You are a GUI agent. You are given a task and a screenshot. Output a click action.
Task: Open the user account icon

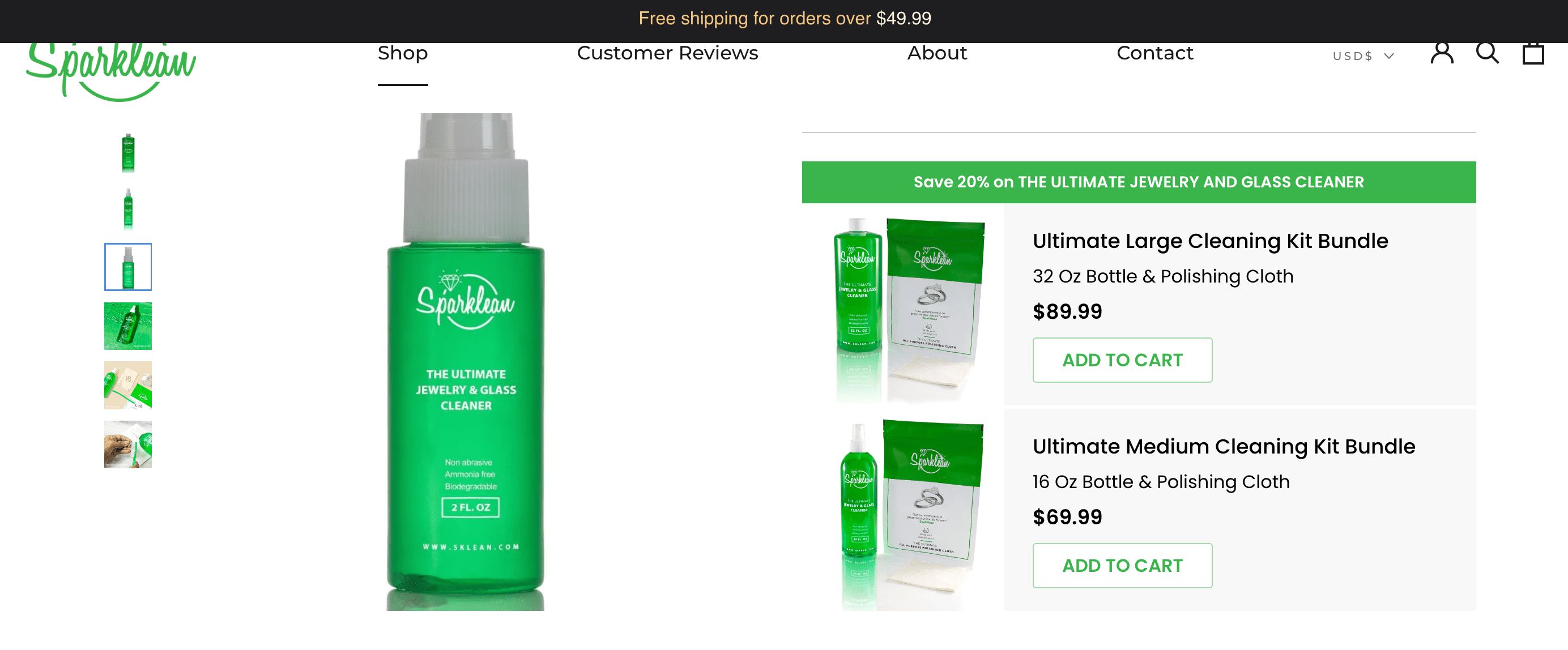(1442, 54)
